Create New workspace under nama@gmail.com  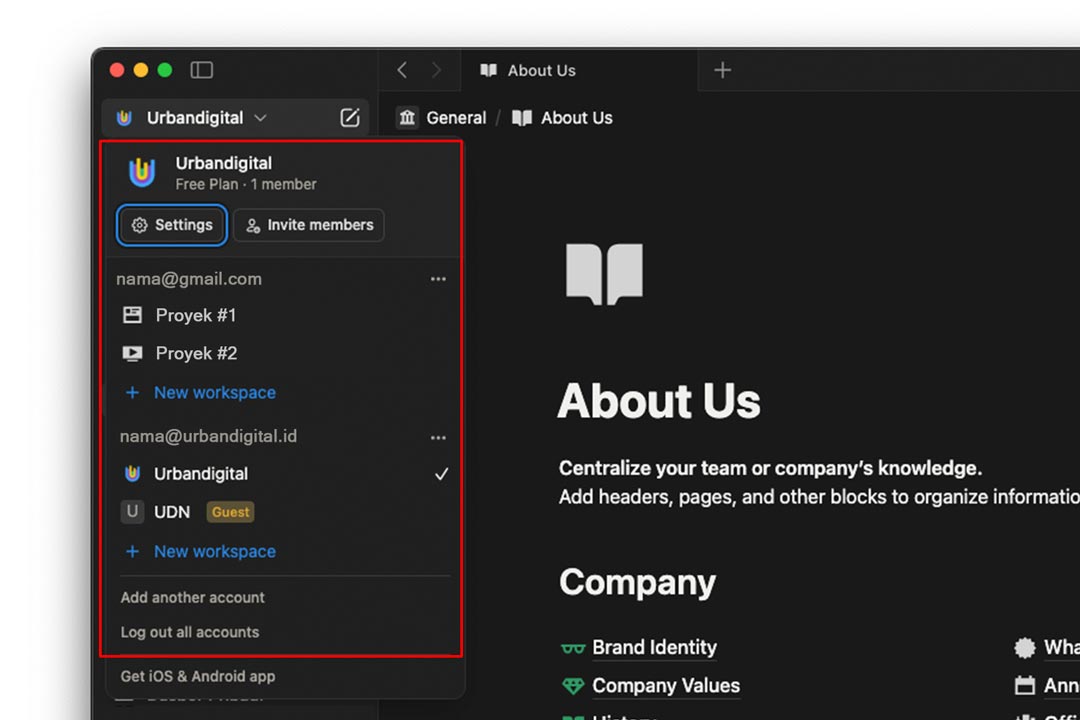pyautogui.click(x=214, y=393)
